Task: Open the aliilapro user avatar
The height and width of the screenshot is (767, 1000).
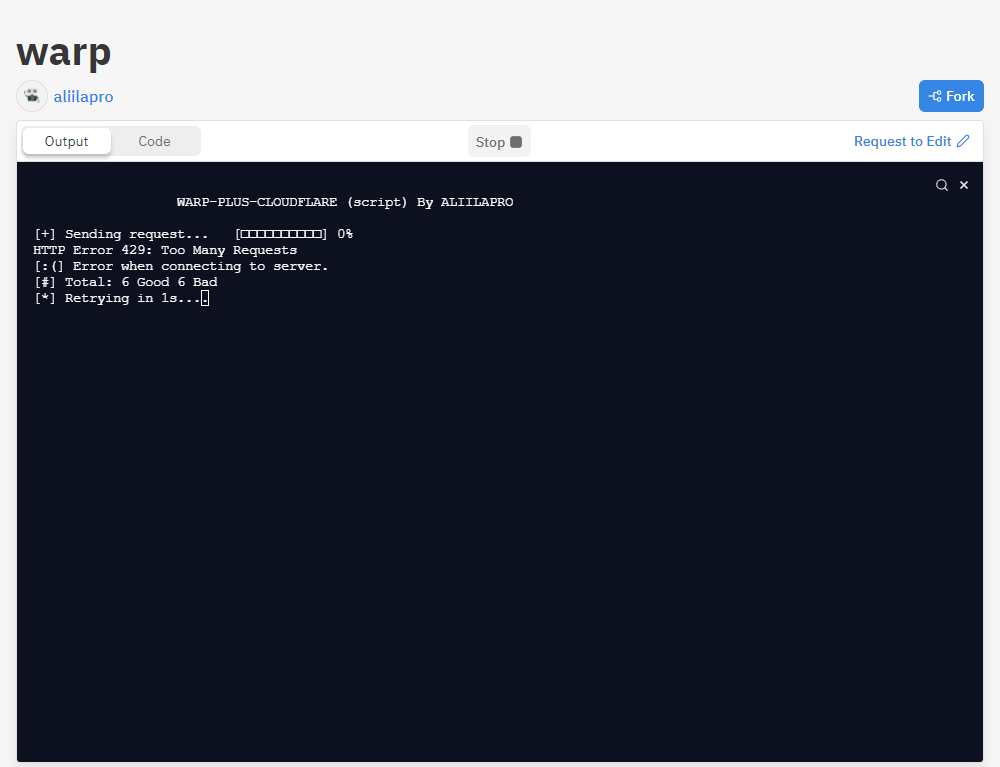Action: [32, 96]
